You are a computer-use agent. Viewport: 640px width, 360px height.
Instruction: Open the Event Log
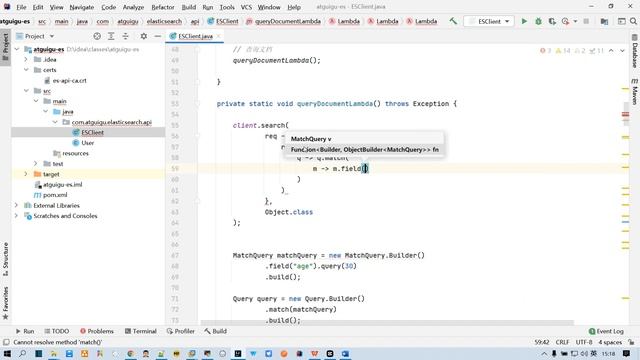[606, 331]
